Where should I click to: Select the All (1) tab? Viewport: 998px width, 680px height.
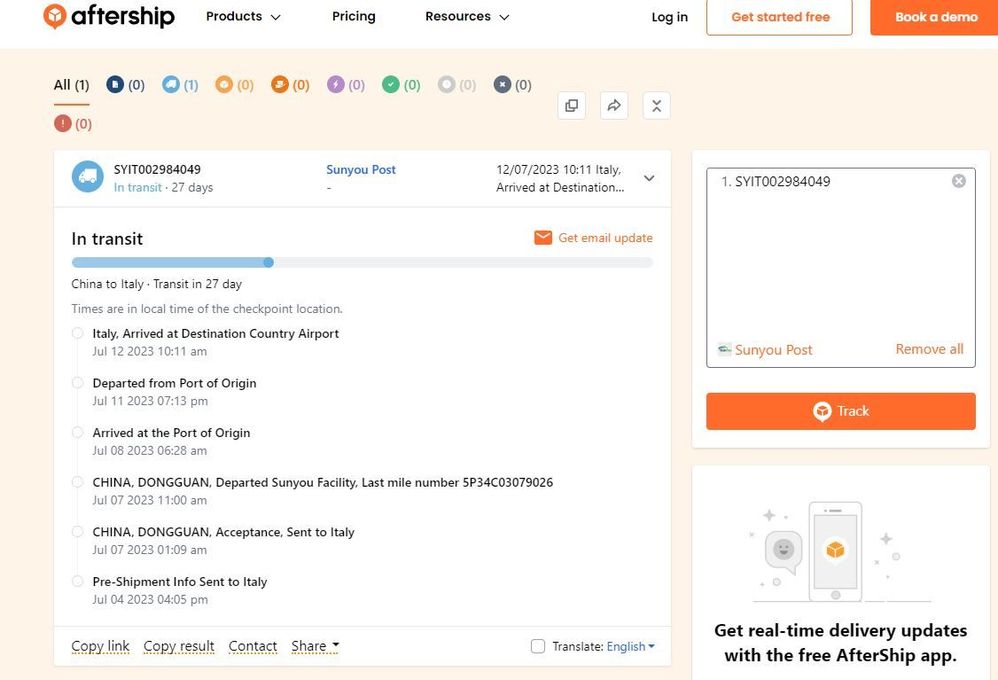[x=71, y=85]
